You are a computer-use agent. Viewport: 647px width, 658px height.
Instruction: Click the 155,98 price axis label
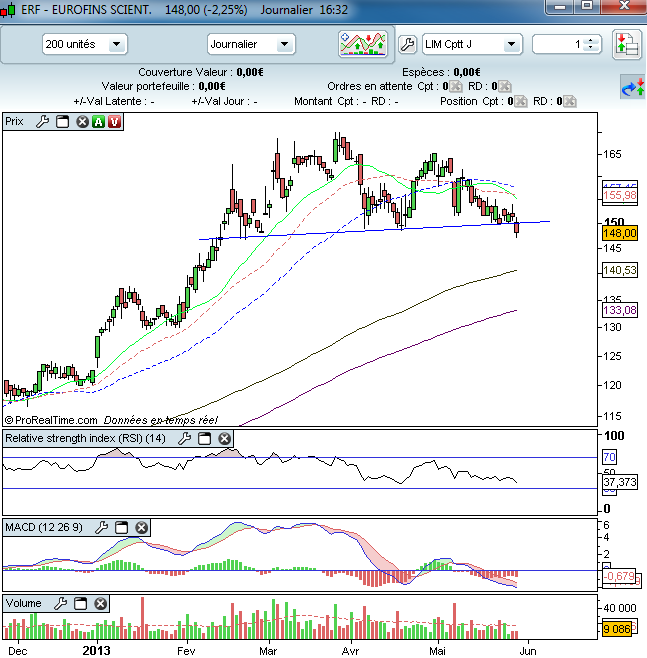point(620,195)
